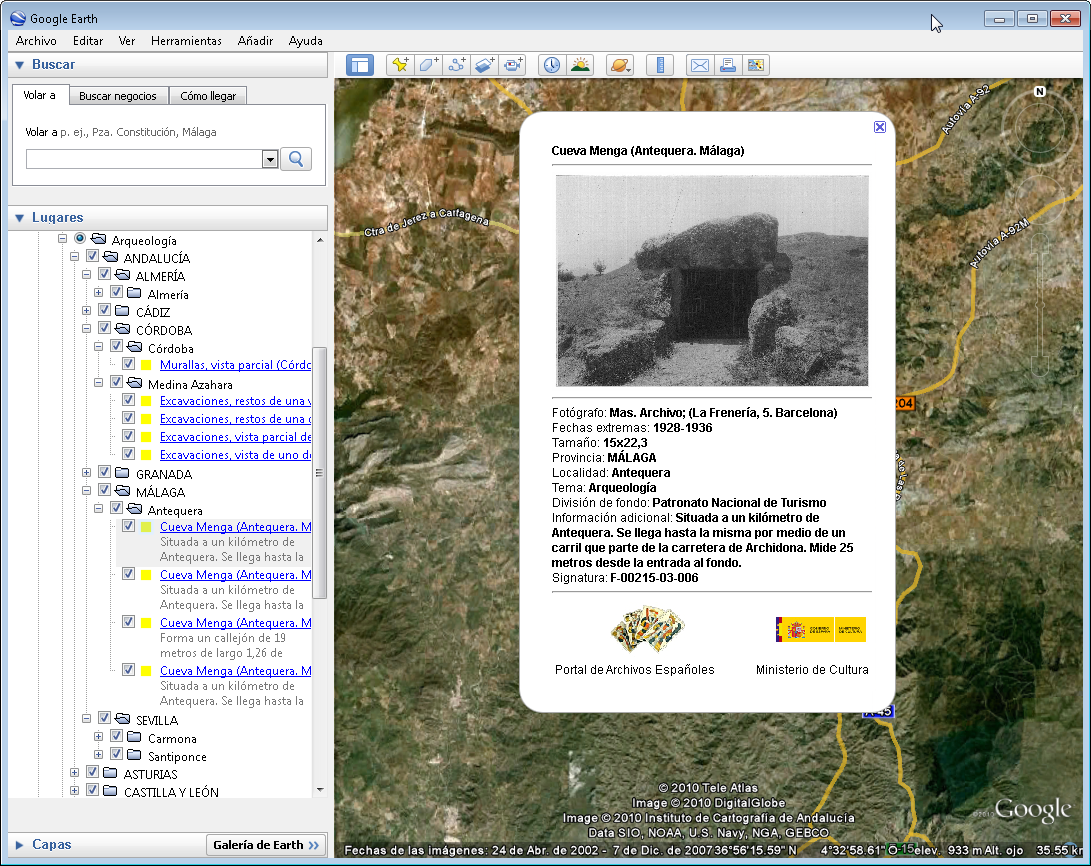Collapse the Buscar panel
Viewport: 1091px width, 866px height.
point(19,65)
